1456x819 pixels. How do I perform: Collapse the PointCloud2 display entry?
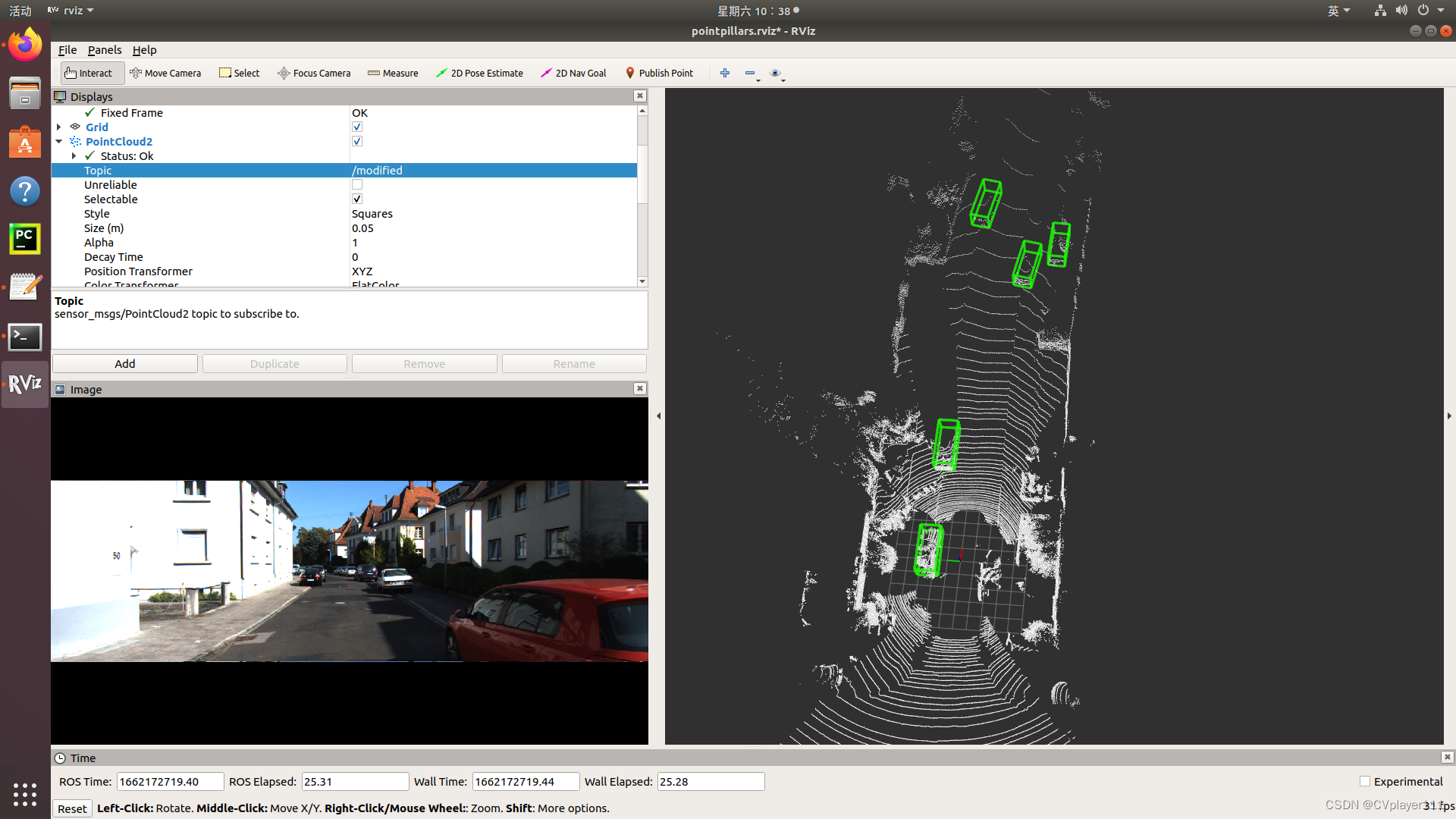coord(59,142)
